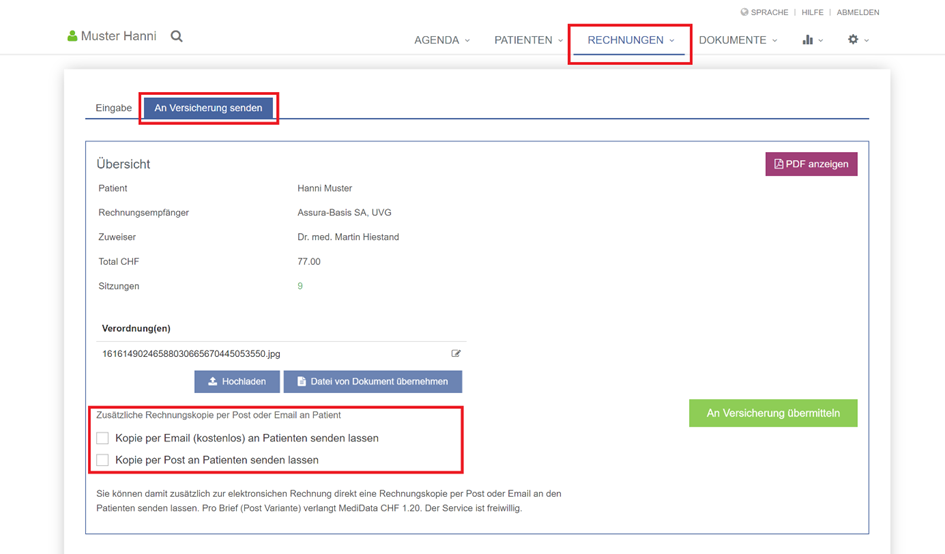Viewport: 945px width, 554px height.
Task: Switch to the Eingabe tab
Action: (x=113, y=108)
